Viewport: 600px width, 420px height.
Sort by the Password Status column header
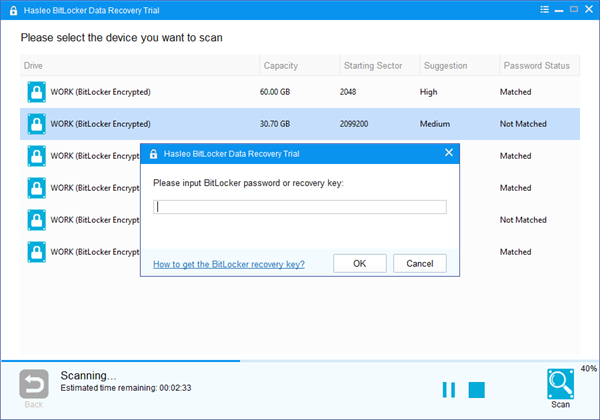(534, 66)
